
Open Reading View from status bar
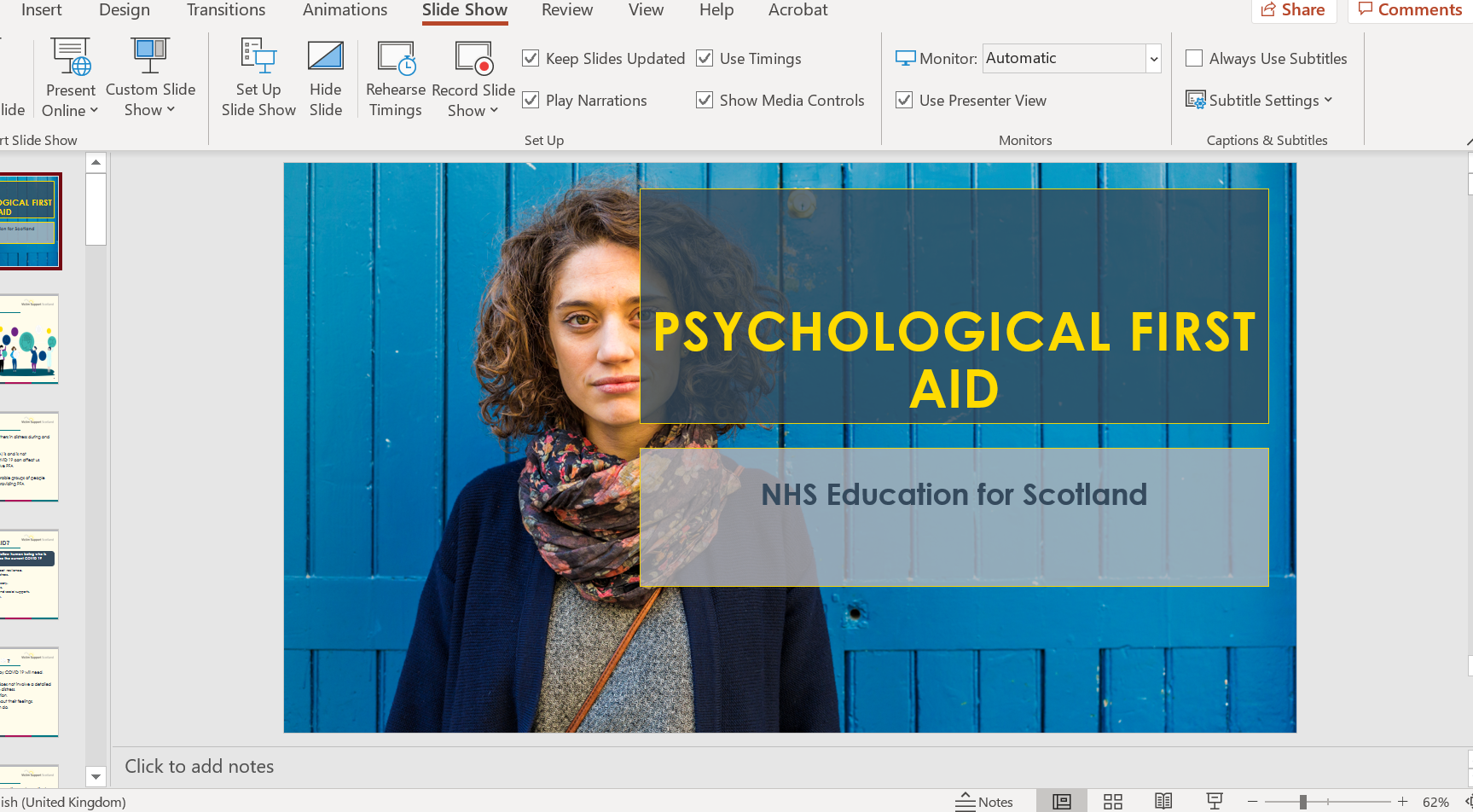pyautogui.click(x=1163, y=801)
